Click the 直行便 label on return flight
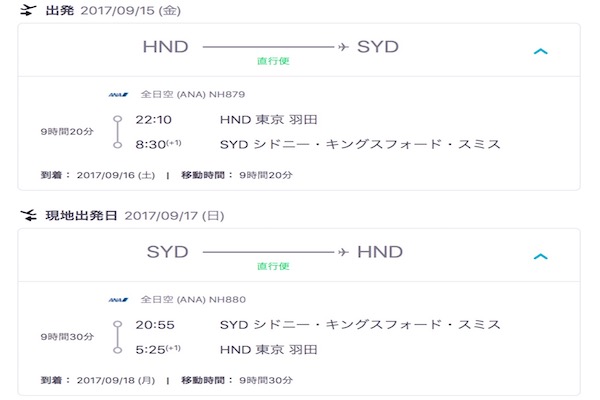Screen dimensions: 600x400 (273, 266)
